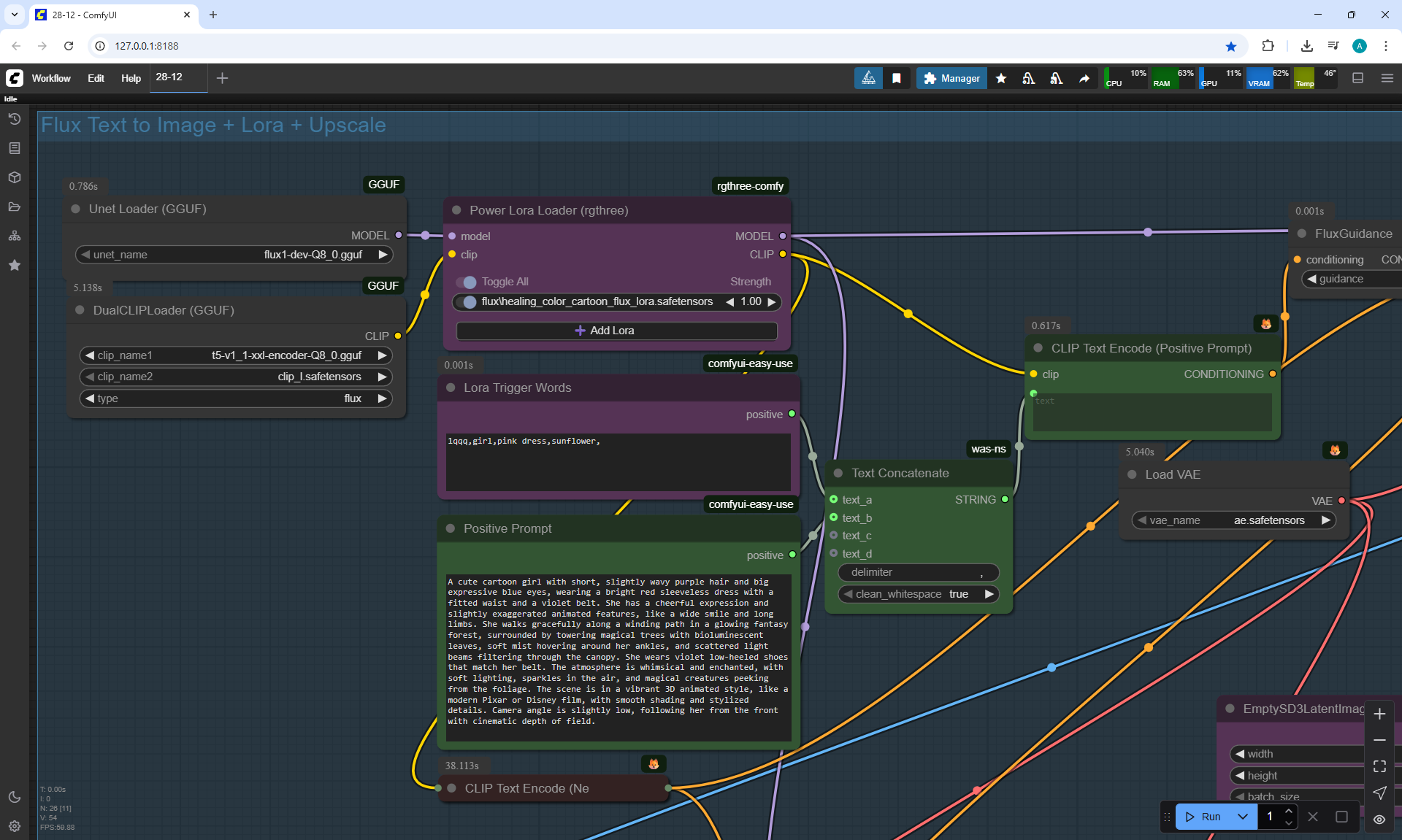Toggle dark theme moon icon
Screen dimensions: 1402x840
(x=14, y=797)
